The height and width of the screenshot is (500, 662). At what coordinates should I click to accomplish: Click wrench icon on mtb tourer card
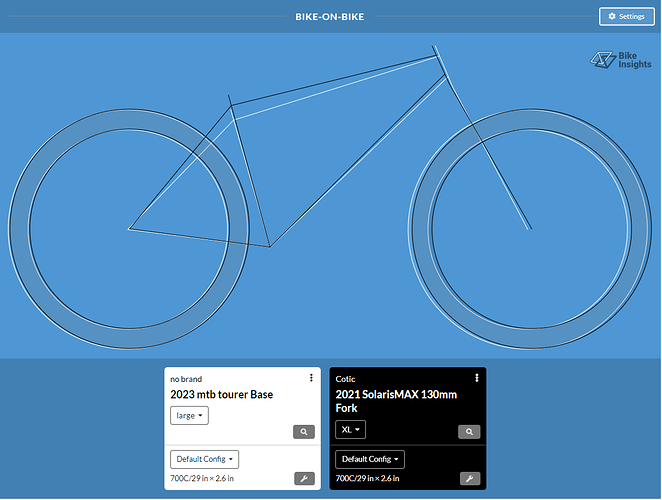(304, 478)
